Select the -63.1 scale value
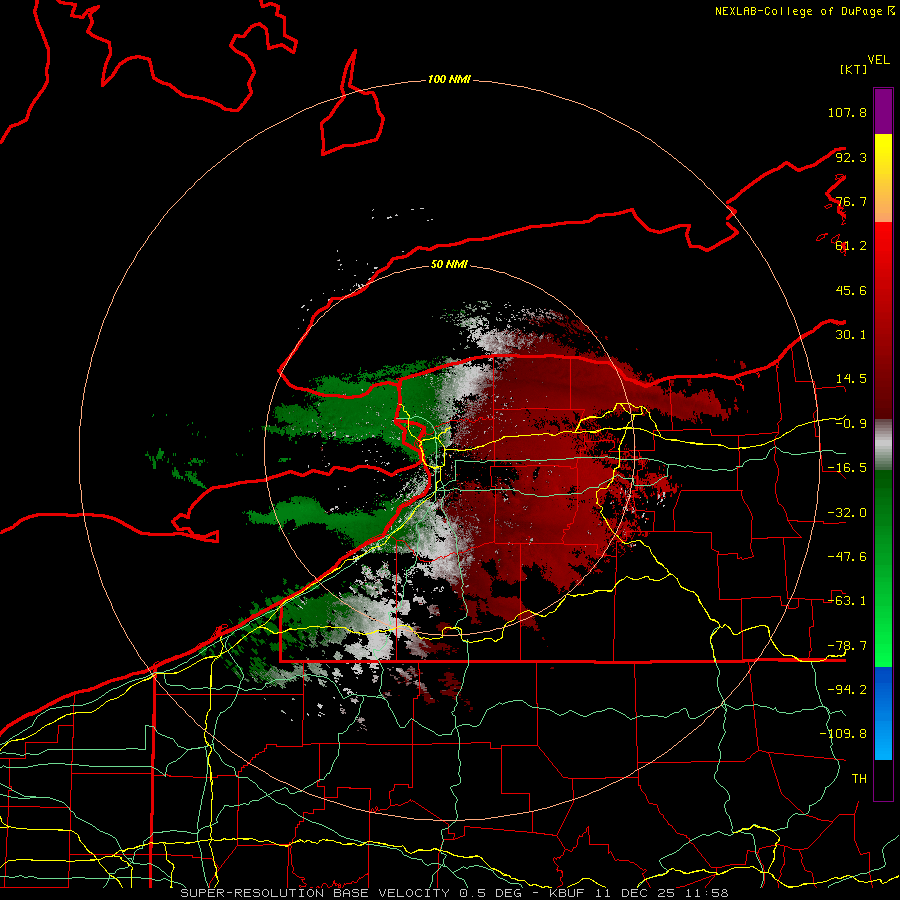Screen dimensions: 900x900 pos(847,601)
